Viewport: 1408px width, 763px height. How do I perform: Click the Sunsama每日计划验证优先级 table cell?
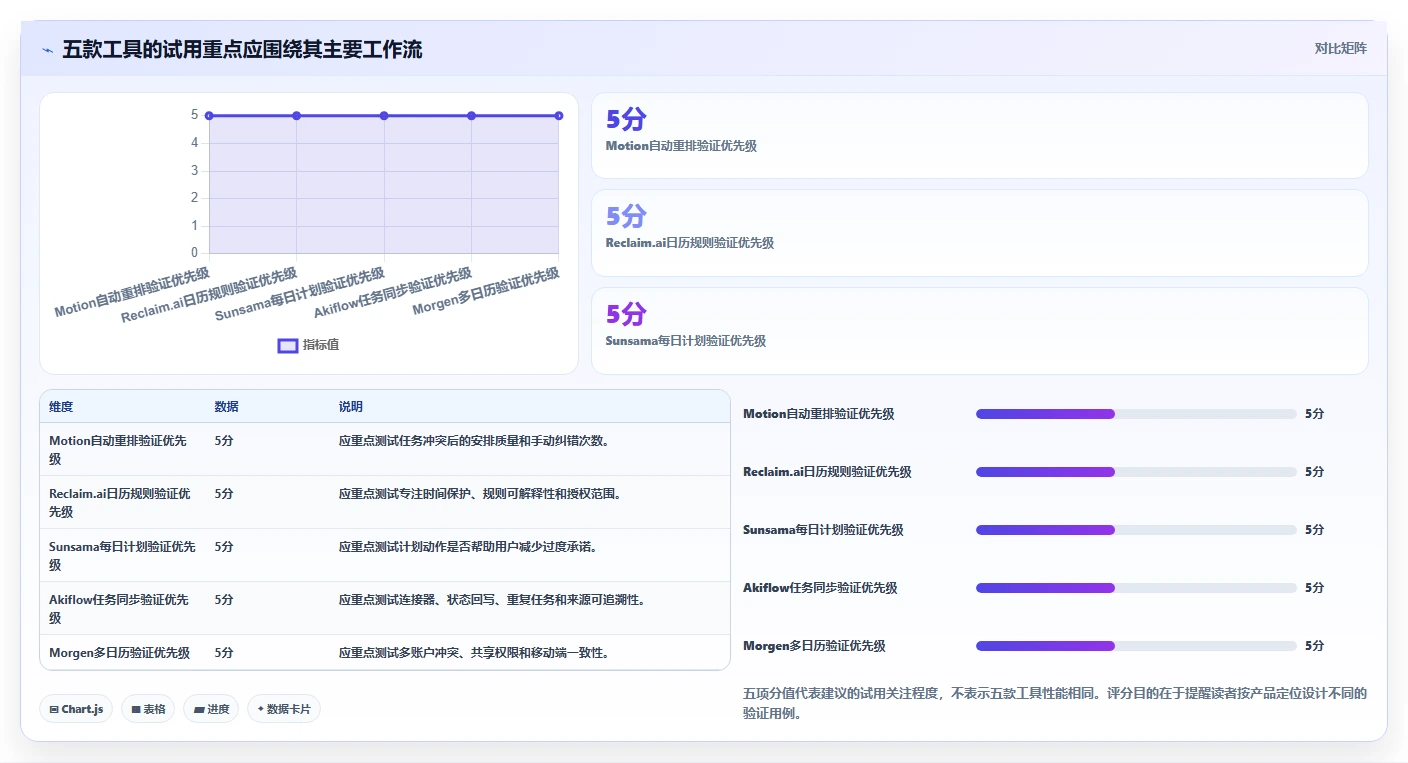(x=122, y=555)
